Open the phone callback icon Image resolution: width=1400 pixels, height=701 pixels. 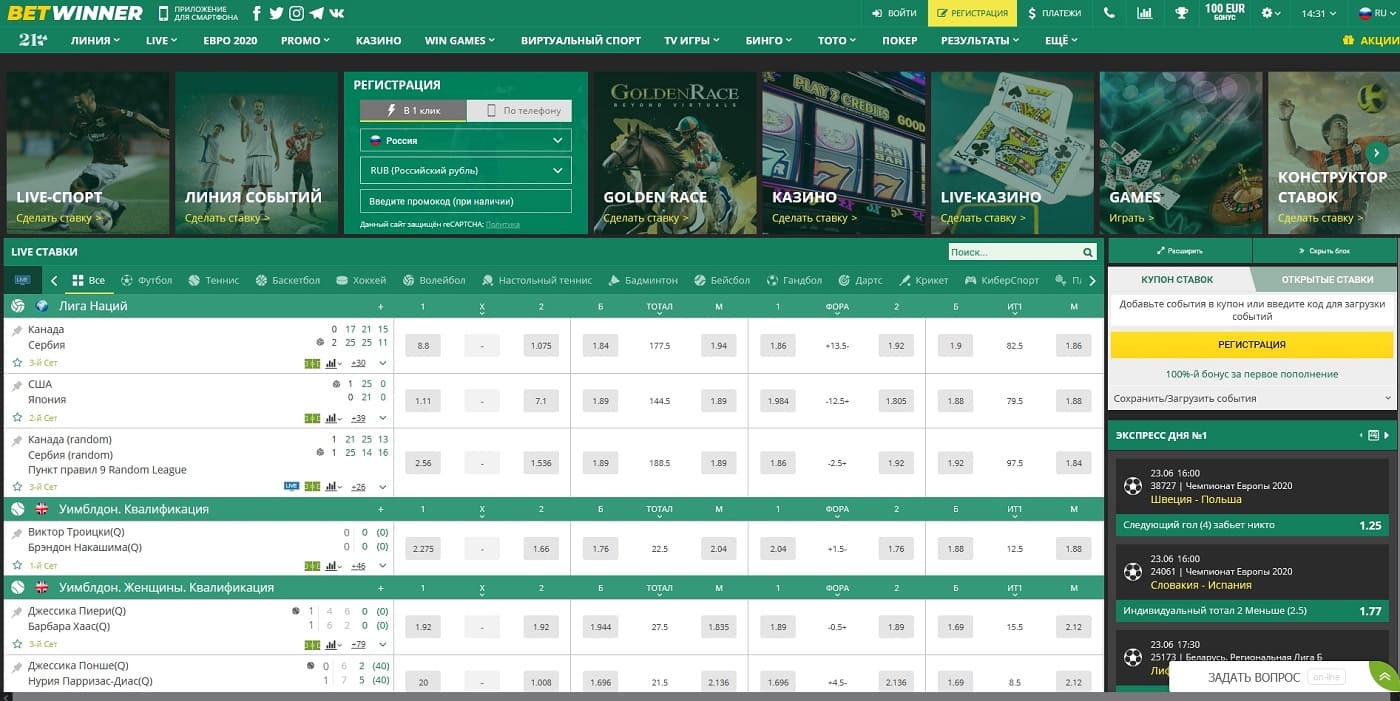(x=1109, y=13)
